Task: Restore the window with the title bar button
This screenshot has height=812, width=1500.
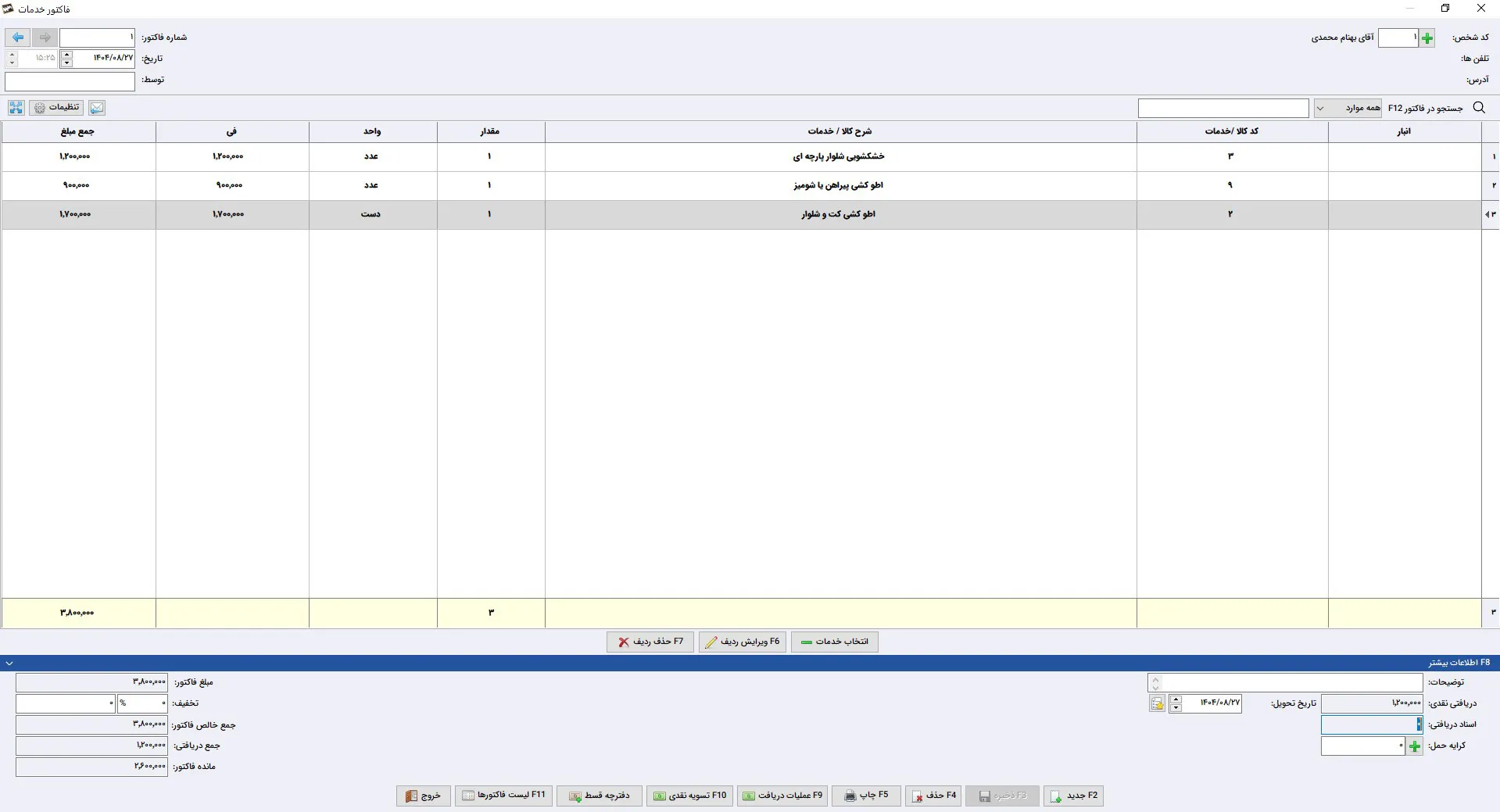Action: point(1445,9)
